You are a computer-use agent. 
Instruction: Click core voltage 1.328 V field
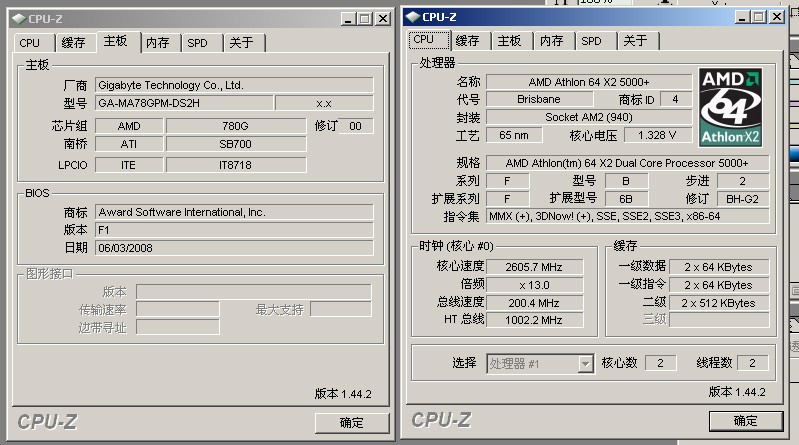(658, 135)
